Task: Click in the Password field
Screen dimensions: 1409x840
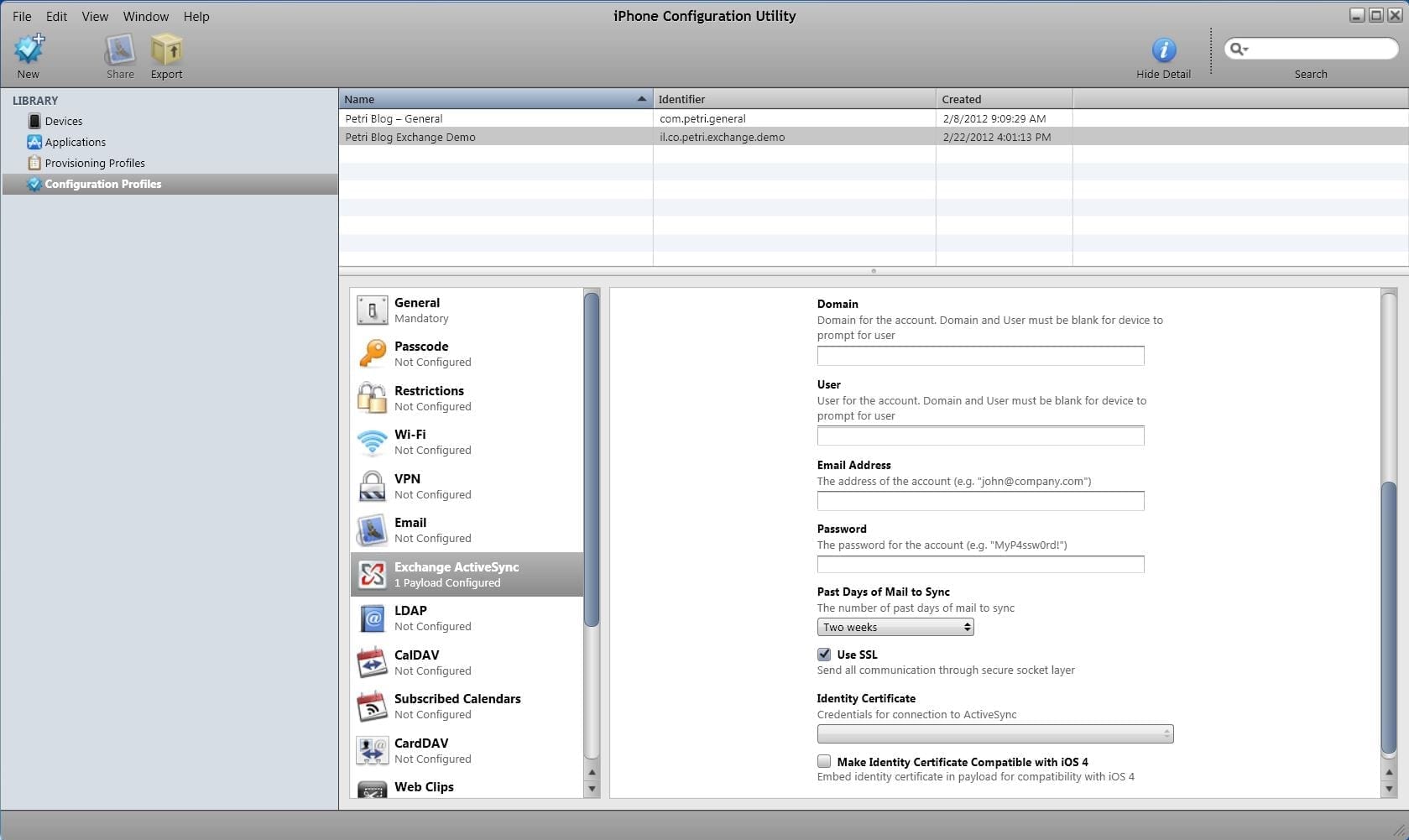Action: (980, 564)
